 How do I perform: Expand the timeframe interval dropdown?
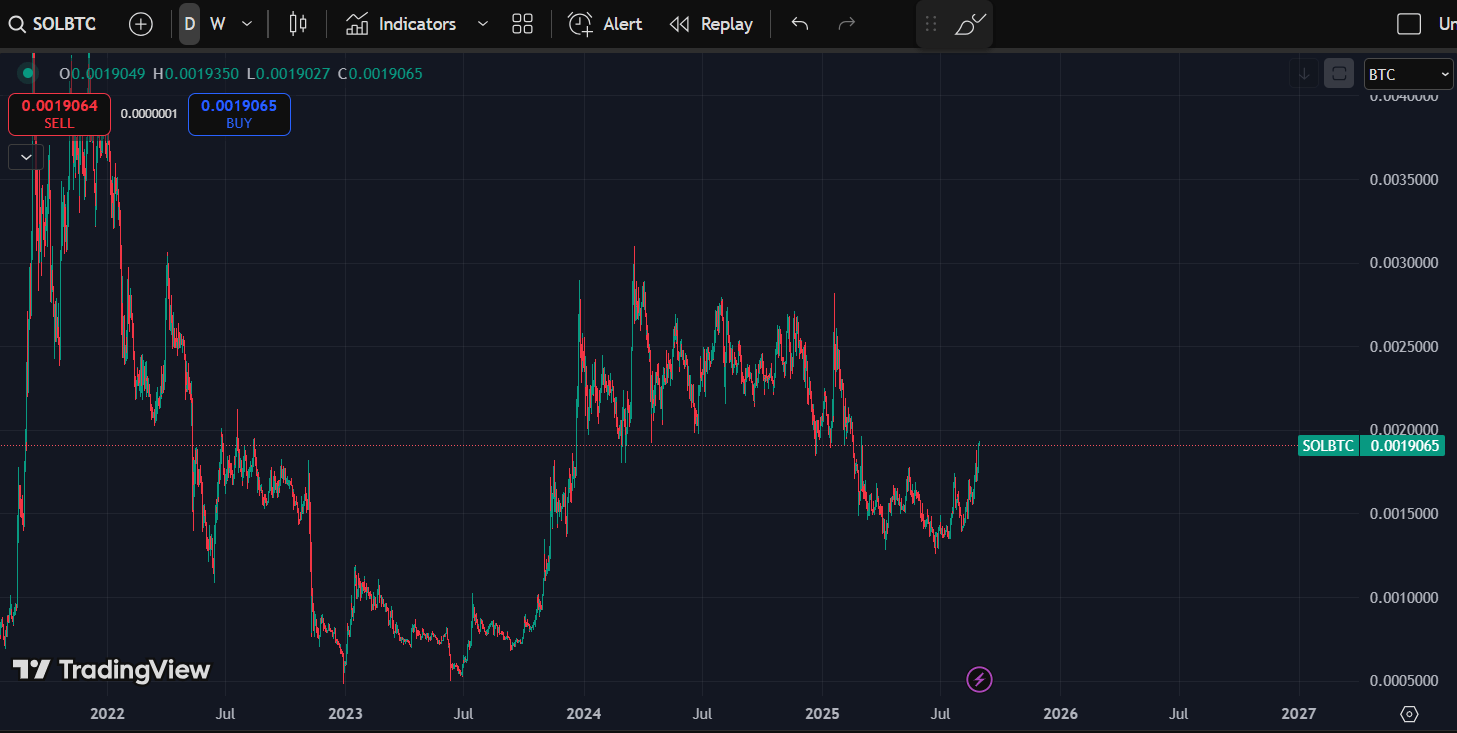tap(247, 24)
